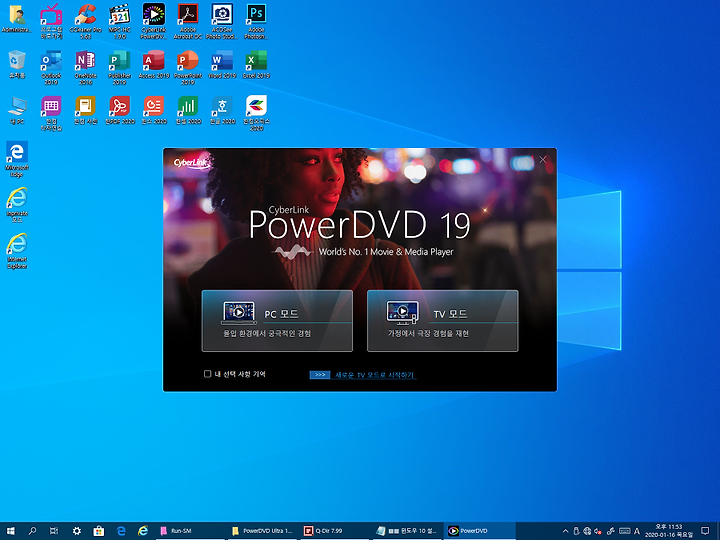Launch the CyberLink PowerDVD desktop shortcut

click(154, 21)
